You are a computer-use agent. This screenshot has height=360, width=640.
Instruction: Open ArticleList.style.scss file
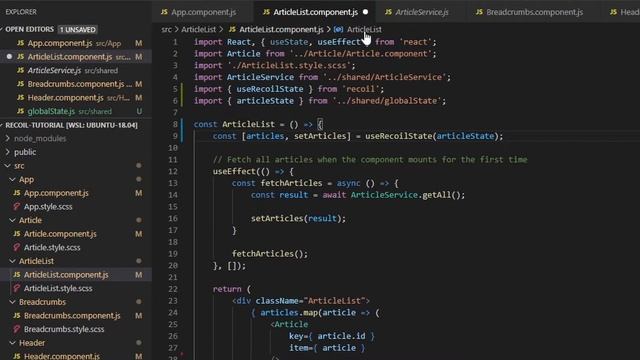click(76, 288)
